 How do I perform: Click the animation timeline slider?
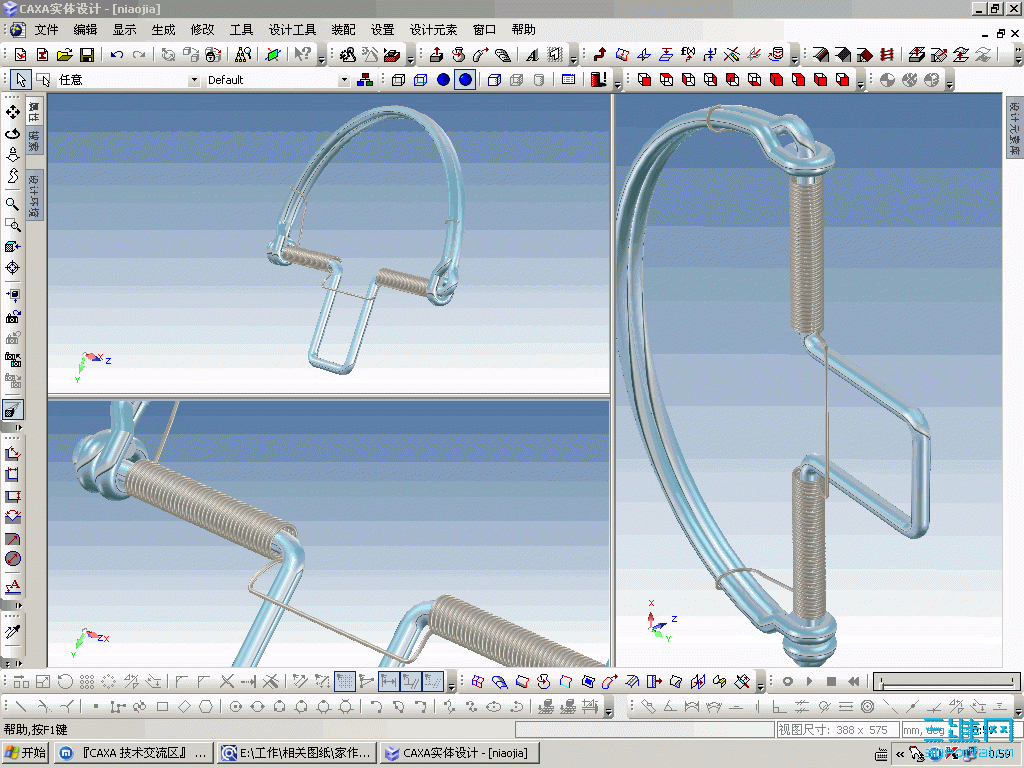pyautogui.click(x=946, y=682)
